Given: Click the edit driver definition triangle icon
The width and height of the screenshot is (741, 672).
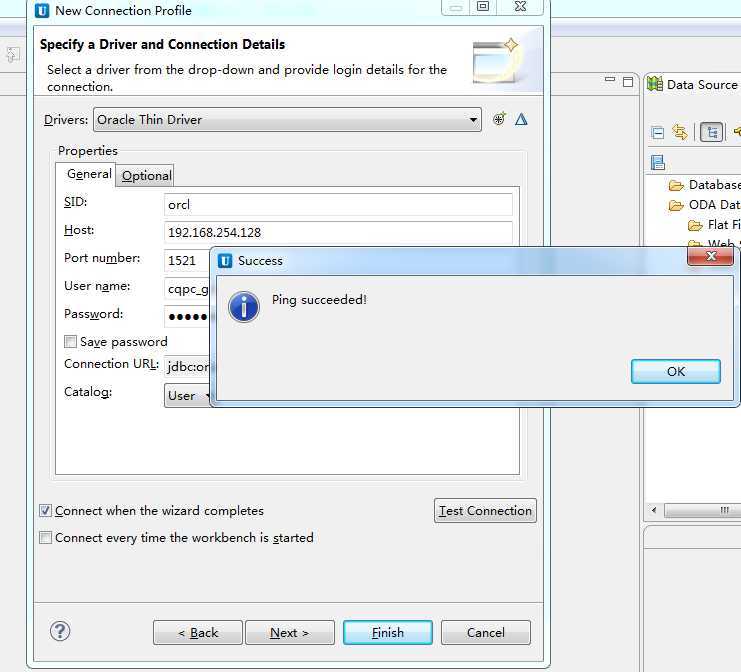Looking at the screenshot, I should (x=521, y=119).
